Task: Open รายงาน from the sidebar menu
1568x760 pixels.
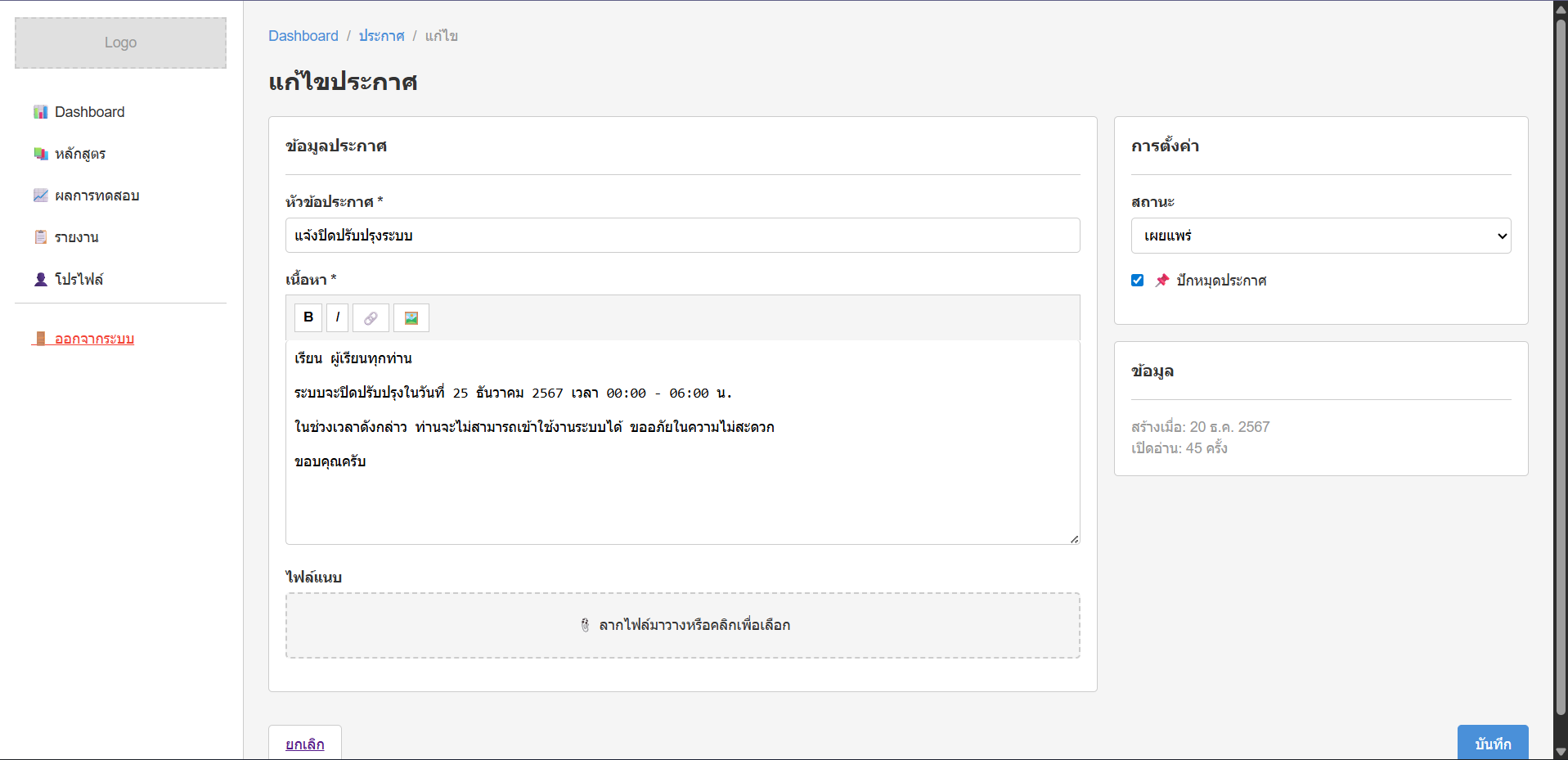Action: click(x=76, y=237)
